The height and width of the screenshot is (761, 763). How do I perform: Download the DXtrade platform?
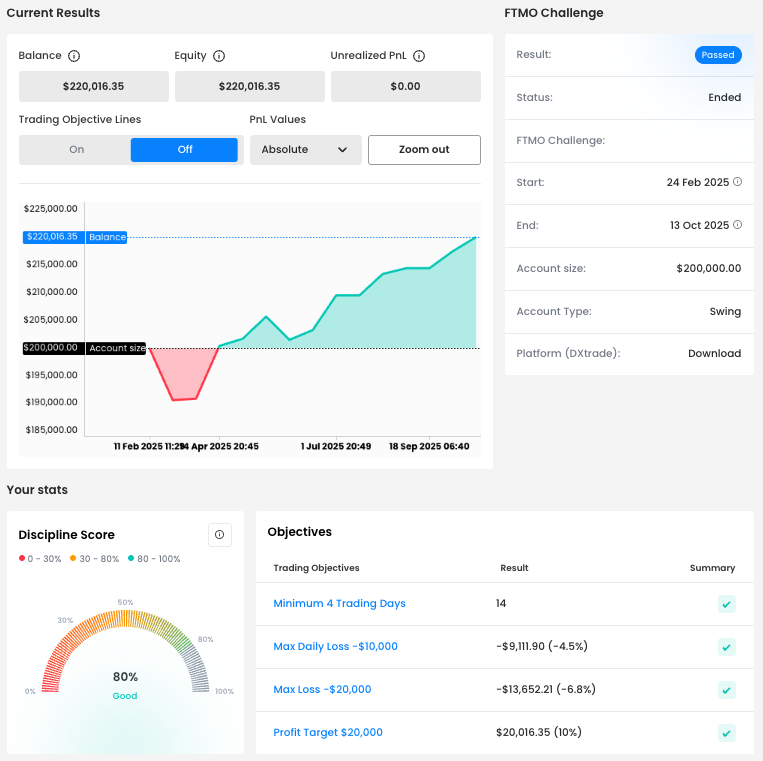(714, 354)
